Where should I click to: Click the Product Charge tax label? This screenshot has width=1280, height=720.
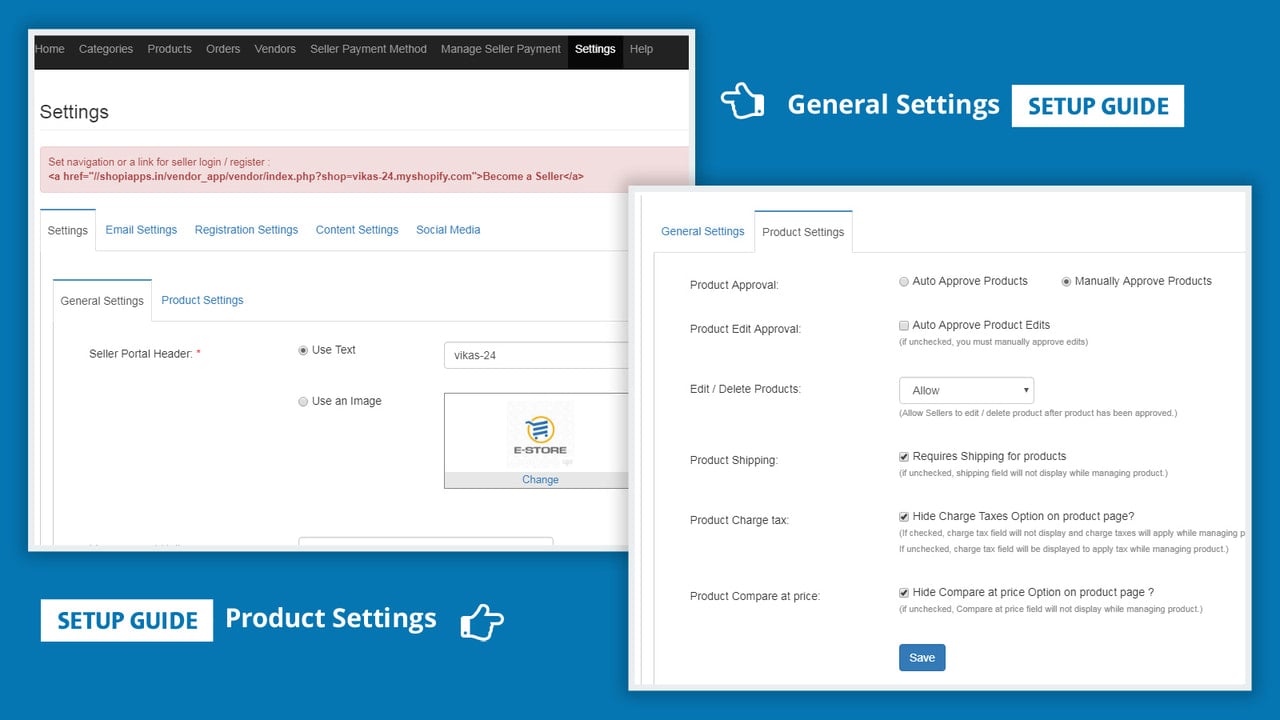739,520
